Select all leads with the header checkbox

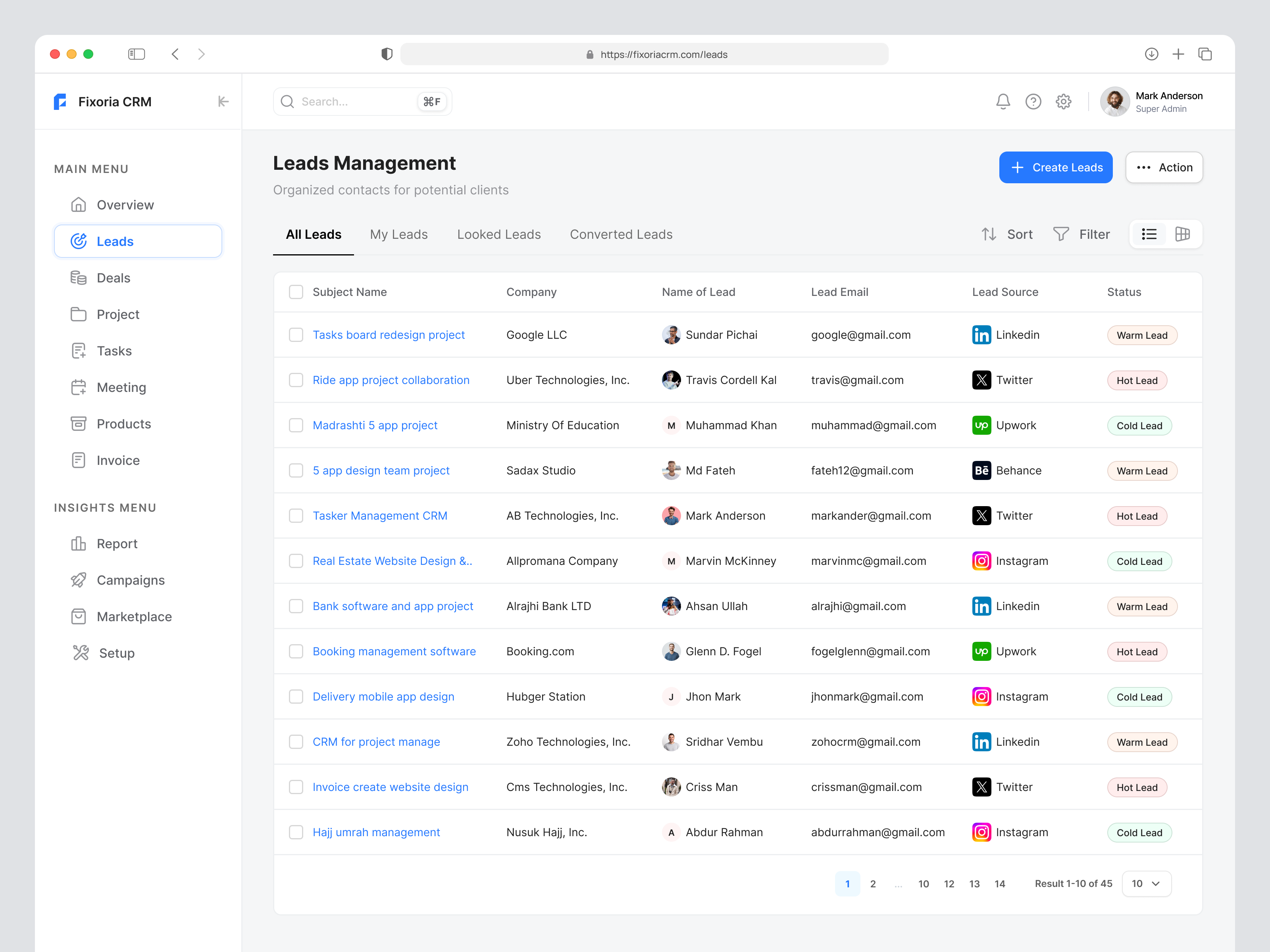(296, 292)
